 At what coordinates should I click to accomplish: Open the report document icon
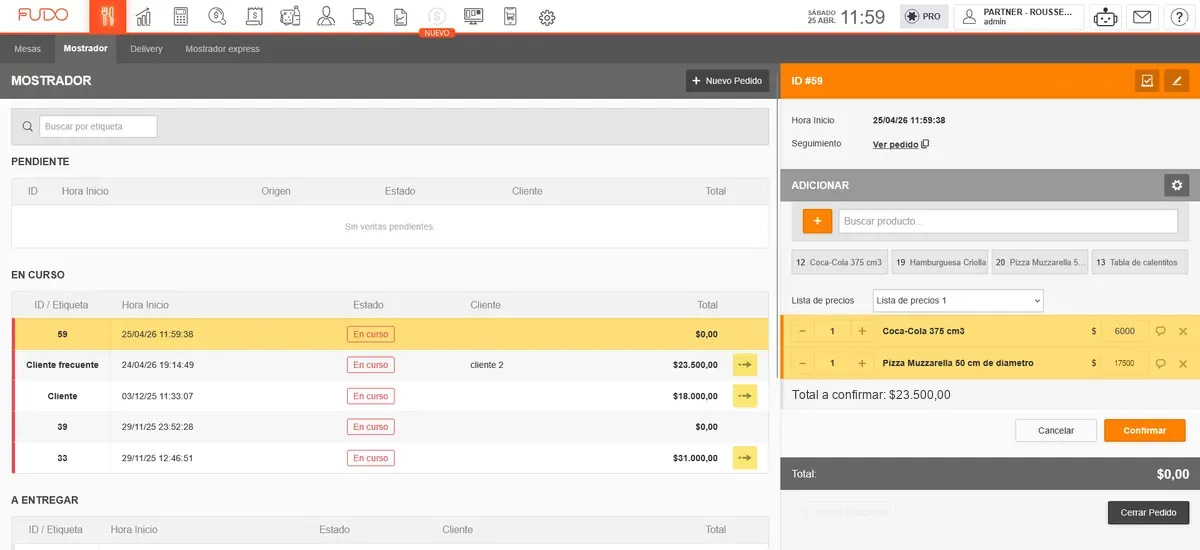(400, 17)
